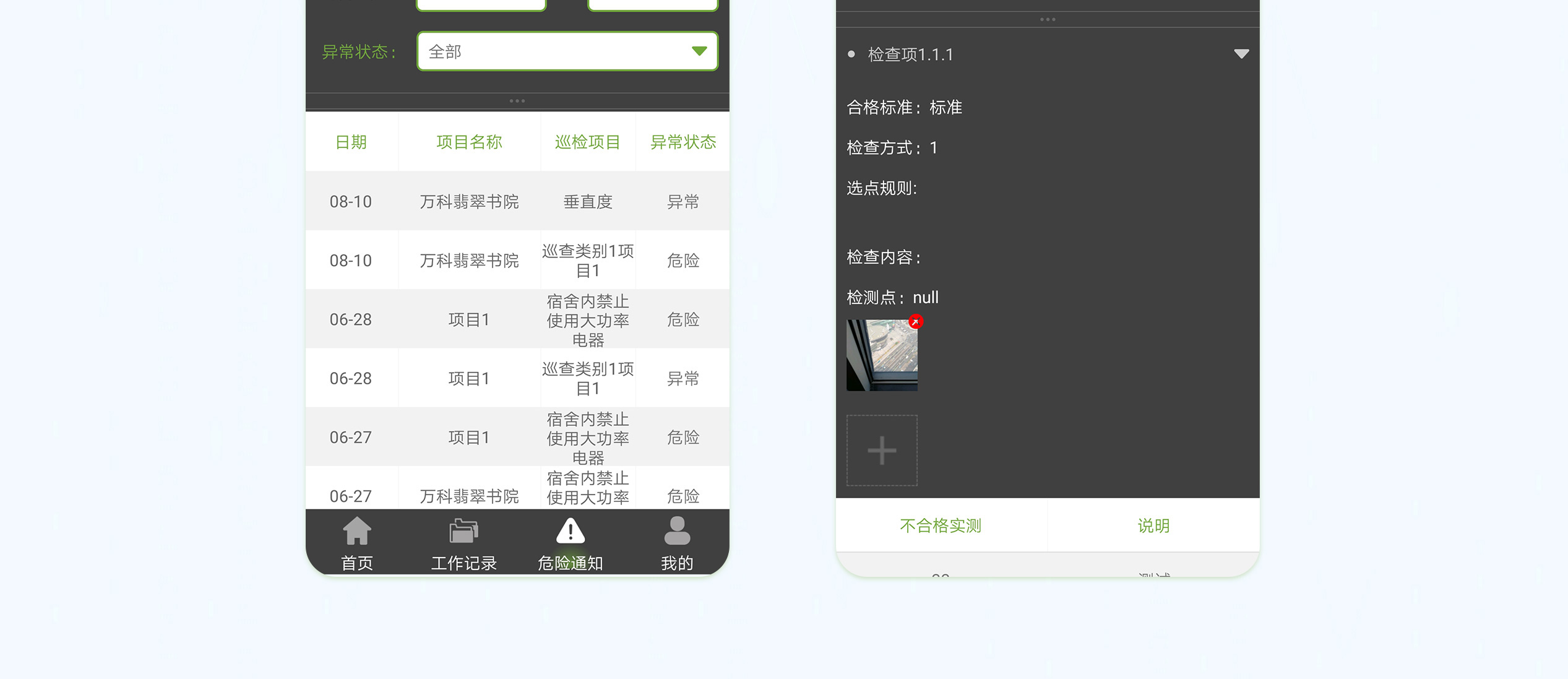Open the 首页 home icon

(357, 532)
